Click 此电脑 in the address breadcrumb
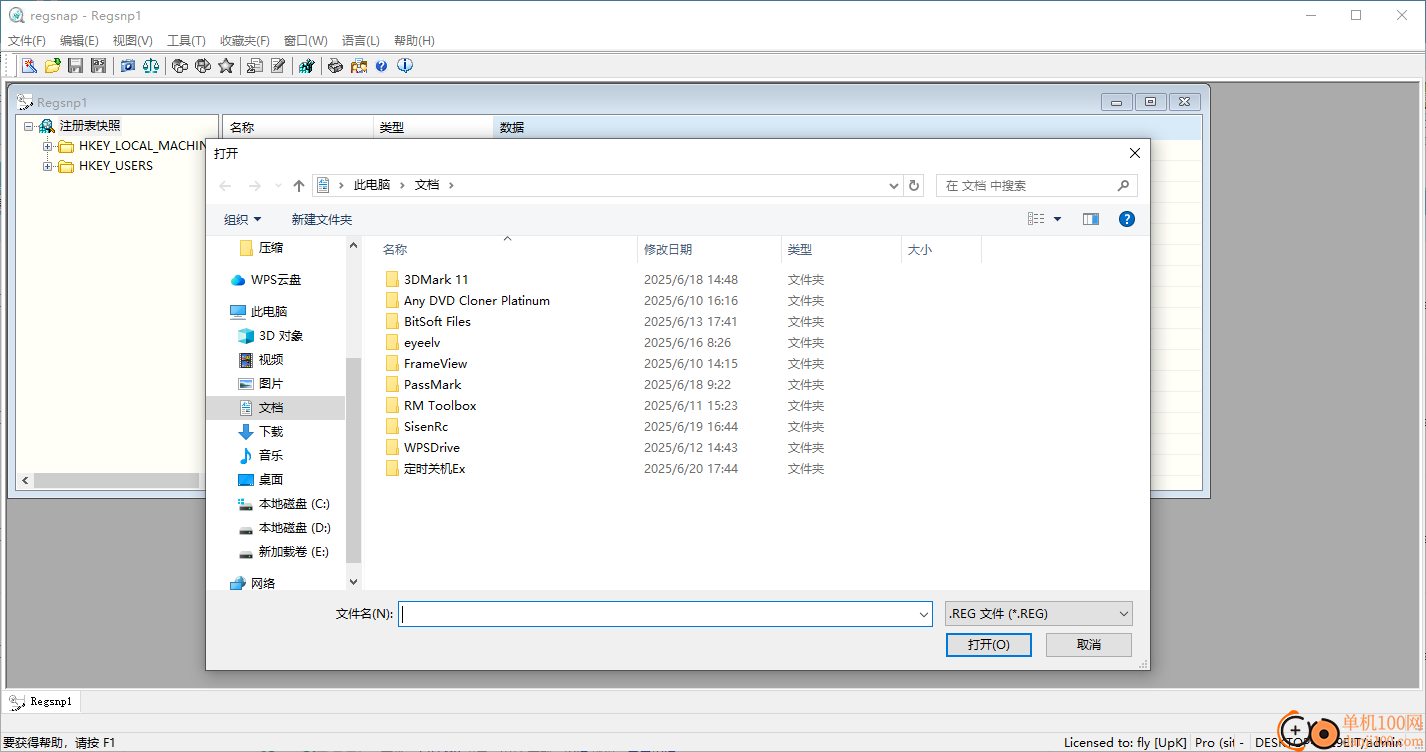 click(x=372, y=185)
